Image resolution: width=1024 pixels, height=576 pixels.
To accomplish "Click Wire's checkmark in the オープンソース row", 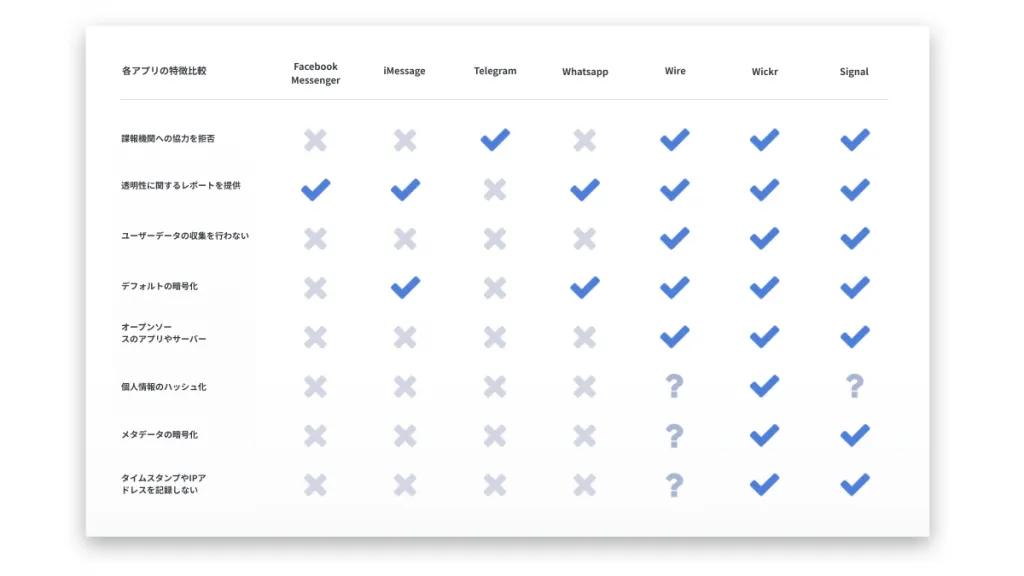I will 675,337.
